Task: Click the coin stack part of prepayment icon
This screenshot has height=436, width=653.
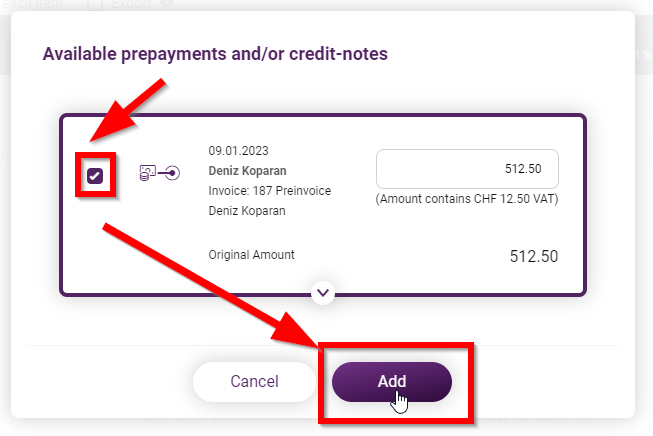Action: 145,177
